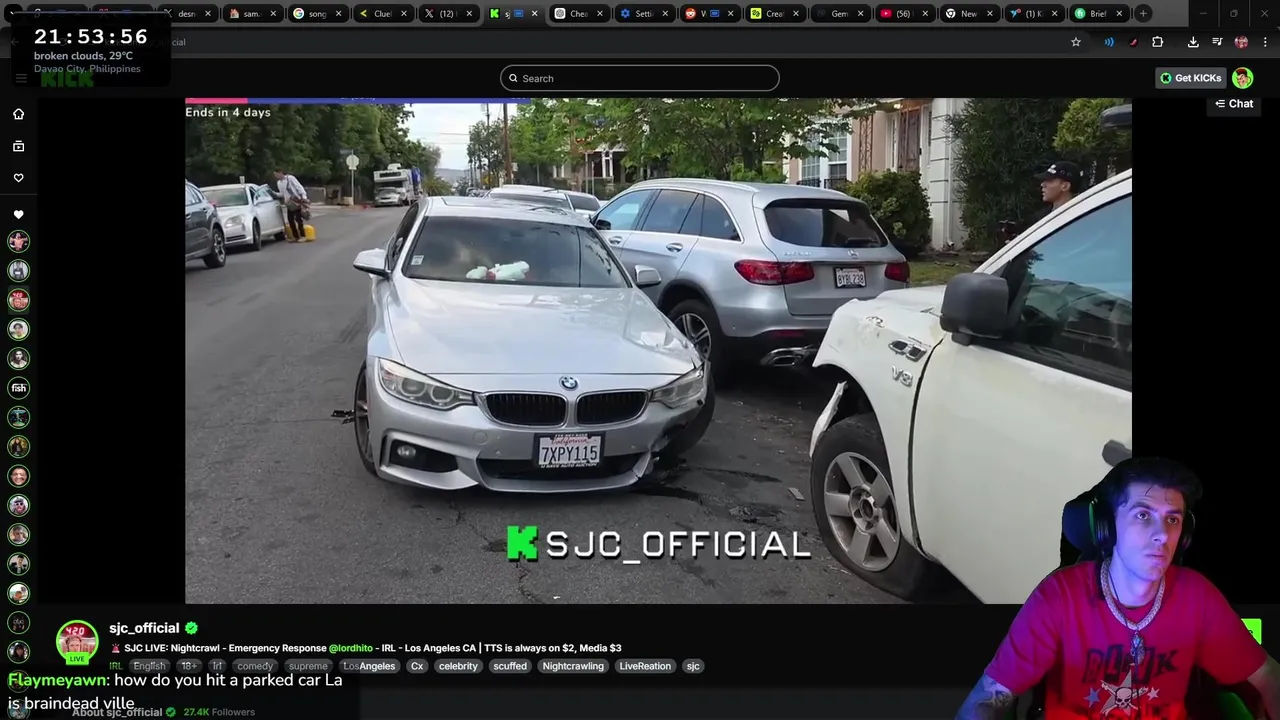Select the Nightcrawling tag
The image size is (1280, 720).
pos(573,666)
